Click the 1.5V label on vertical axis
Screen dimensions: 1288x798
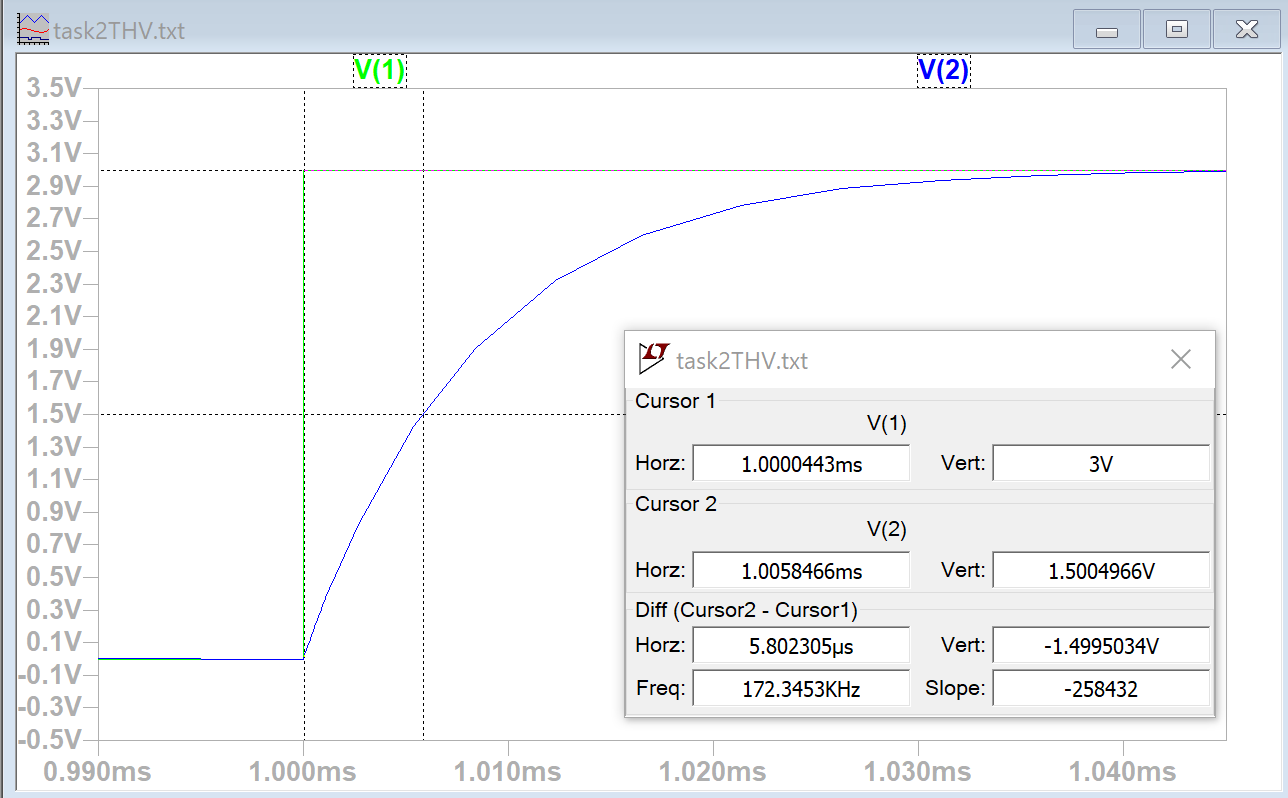tap(55, 414)
